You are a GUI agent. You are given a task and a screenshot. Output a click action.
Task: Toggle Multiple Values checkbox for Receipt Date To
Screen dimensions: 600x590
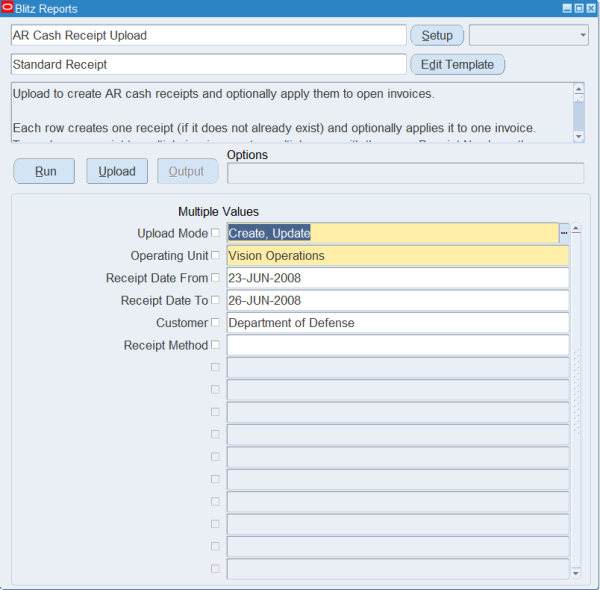(215, 300)
